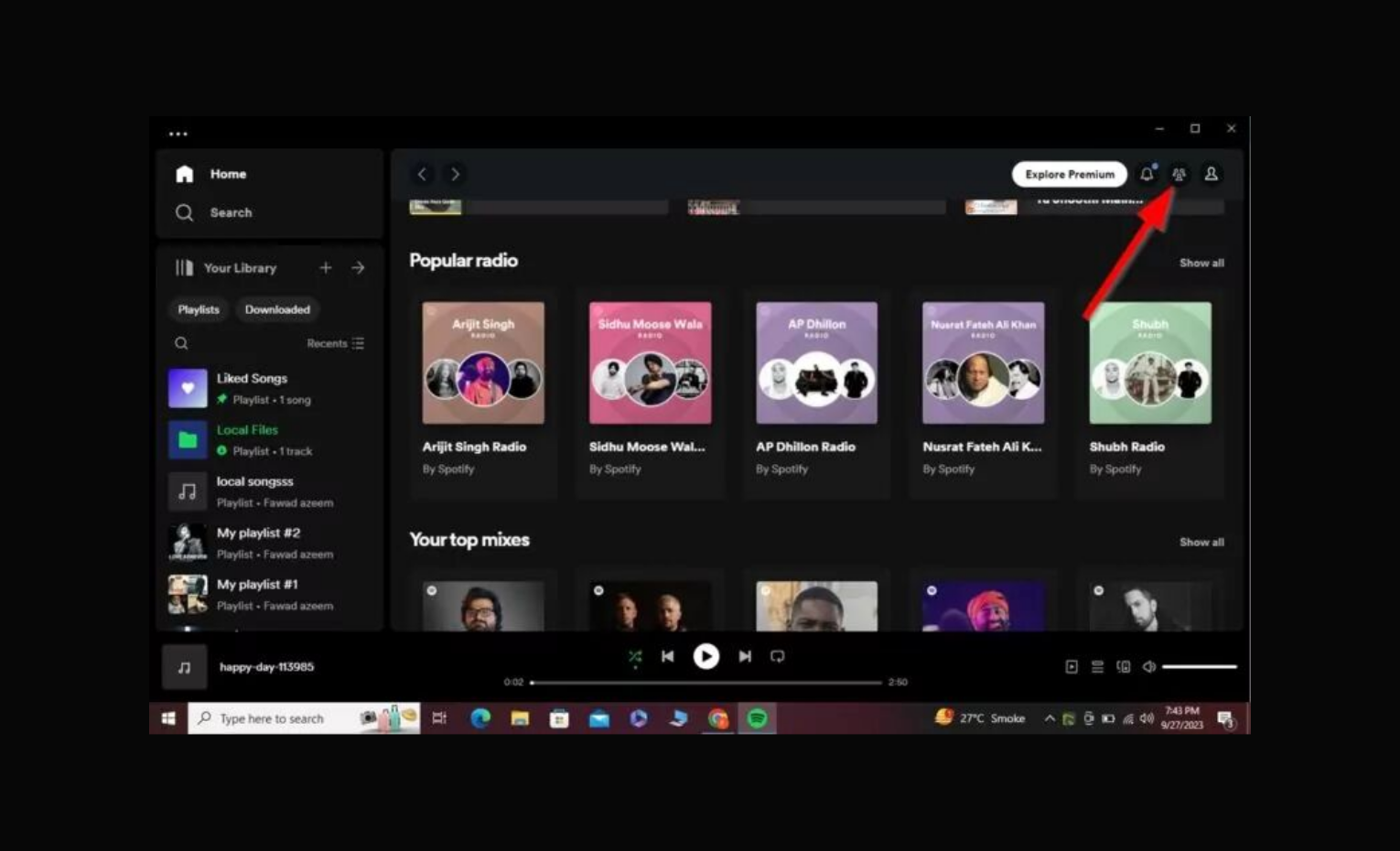1400x851 pixels.
Task: Filter library by Downloaded
Action: pos(277,309)
